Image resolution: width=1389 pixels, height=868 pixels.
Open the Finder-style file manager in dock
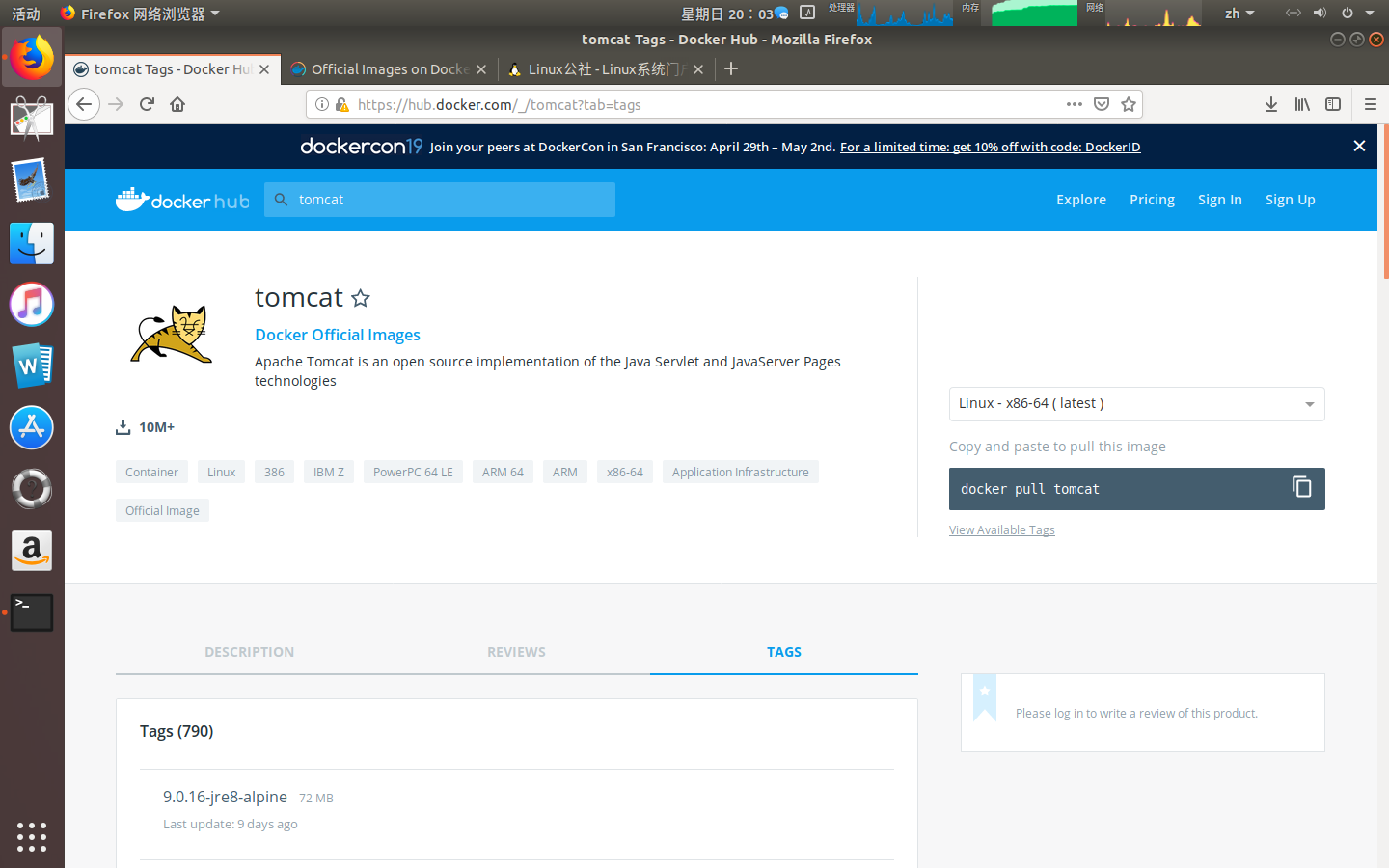(x=32, y=243)
